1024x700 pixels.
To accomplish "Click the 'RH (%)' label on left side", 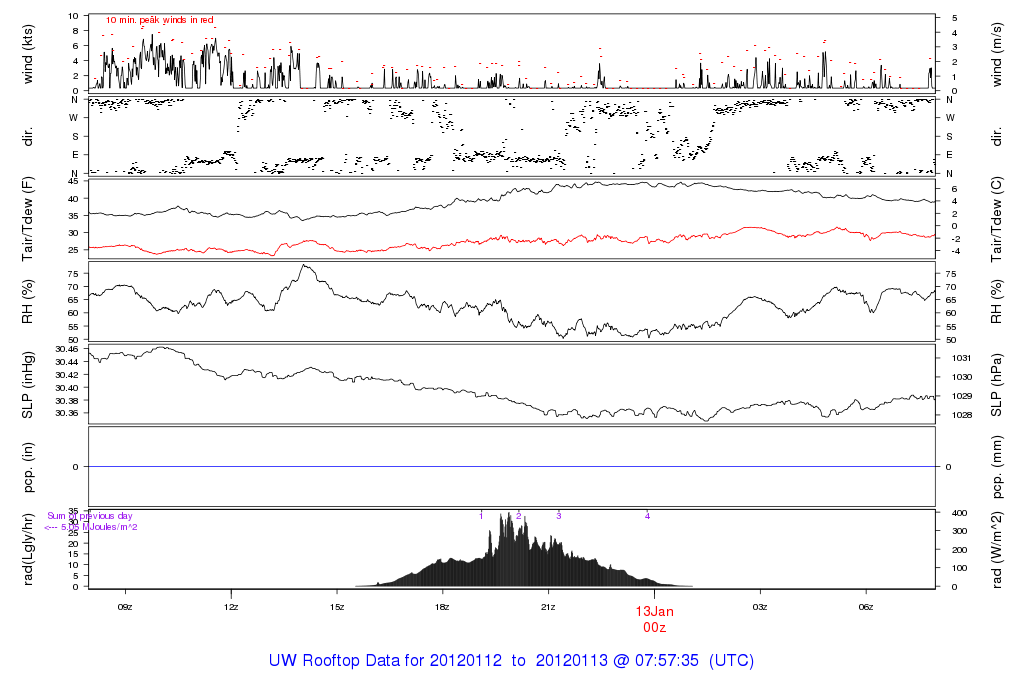I will pos(27,302).
